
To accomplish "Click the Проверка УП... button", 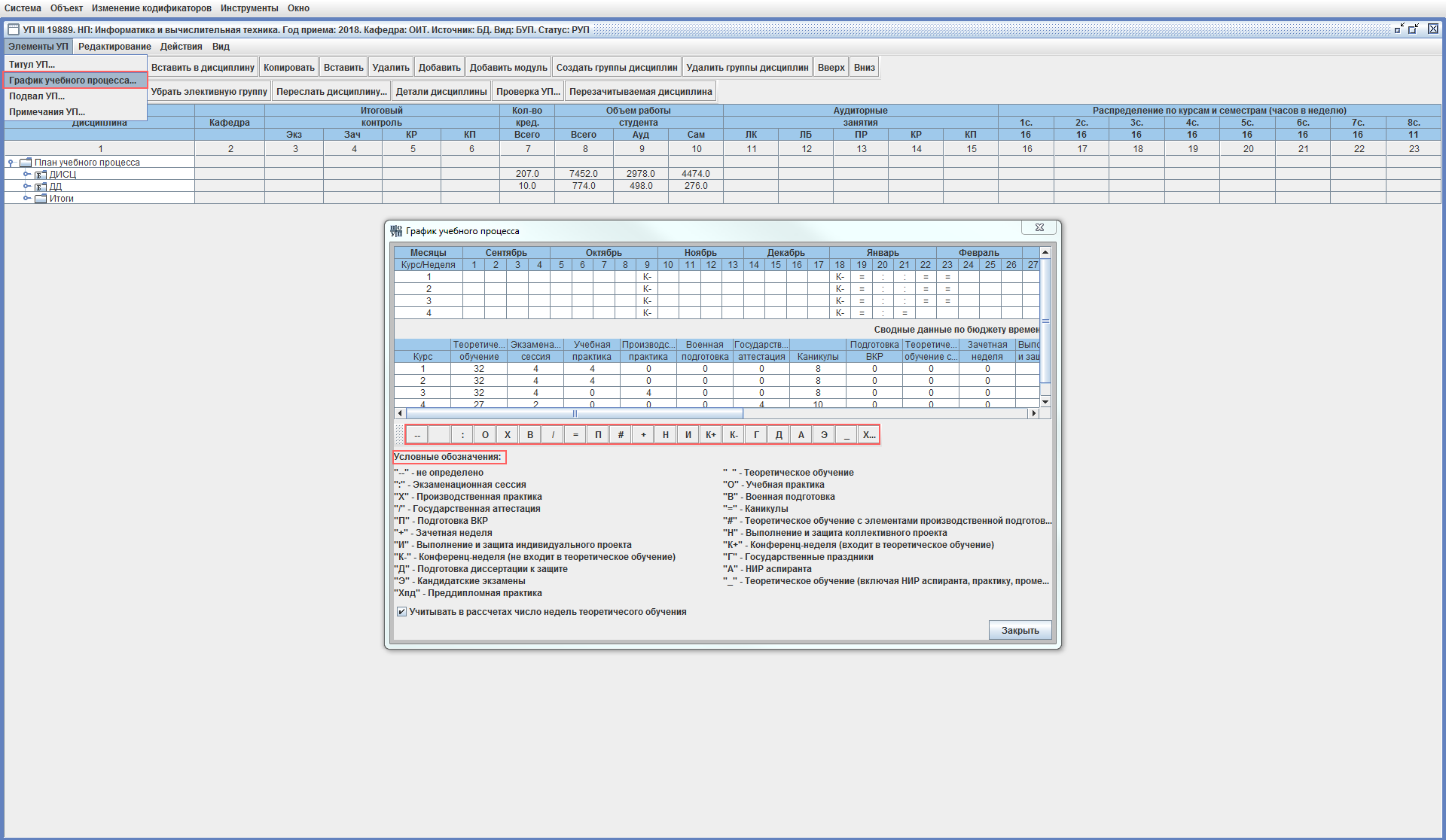I will click(x=529, y=92).
